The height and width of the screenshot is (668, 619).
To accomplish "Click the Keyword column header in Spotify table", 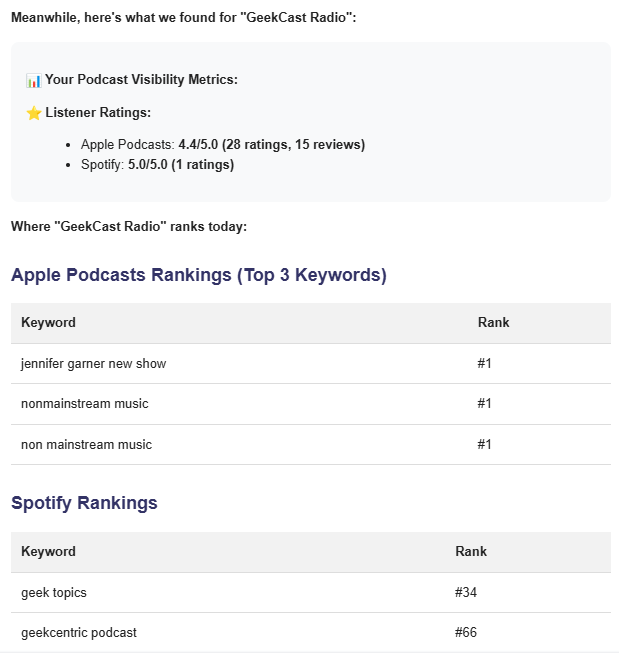I will point(49,551).
